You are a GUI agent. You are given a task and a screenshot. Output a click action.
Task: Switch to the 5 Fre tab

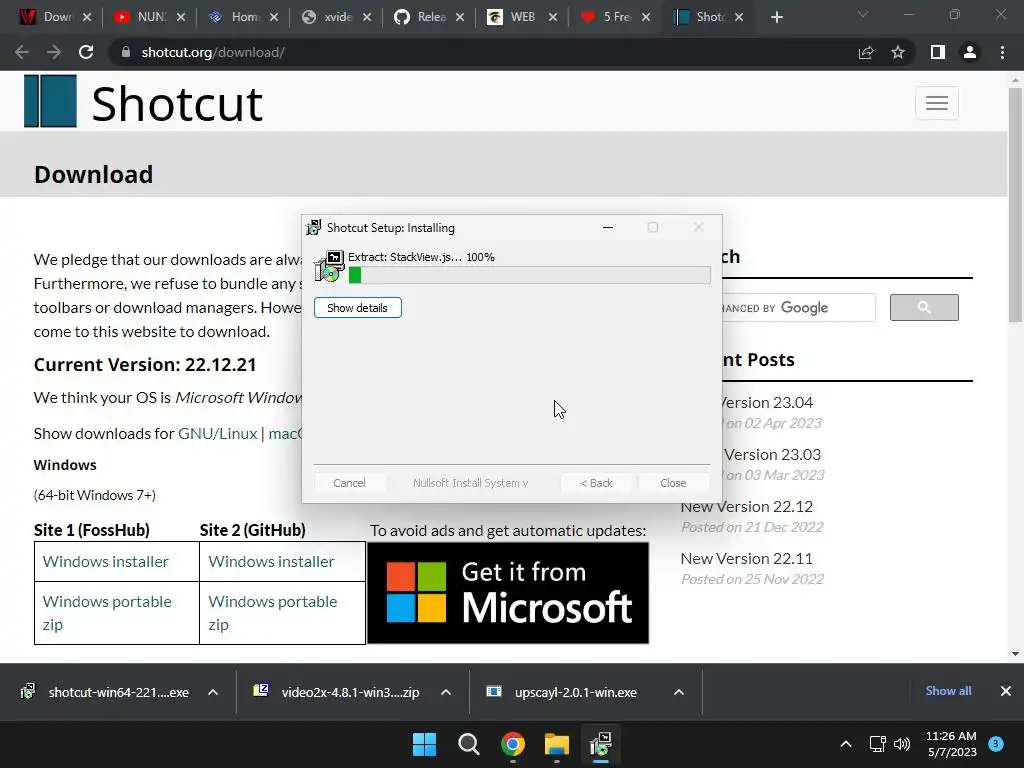[616, 17]
